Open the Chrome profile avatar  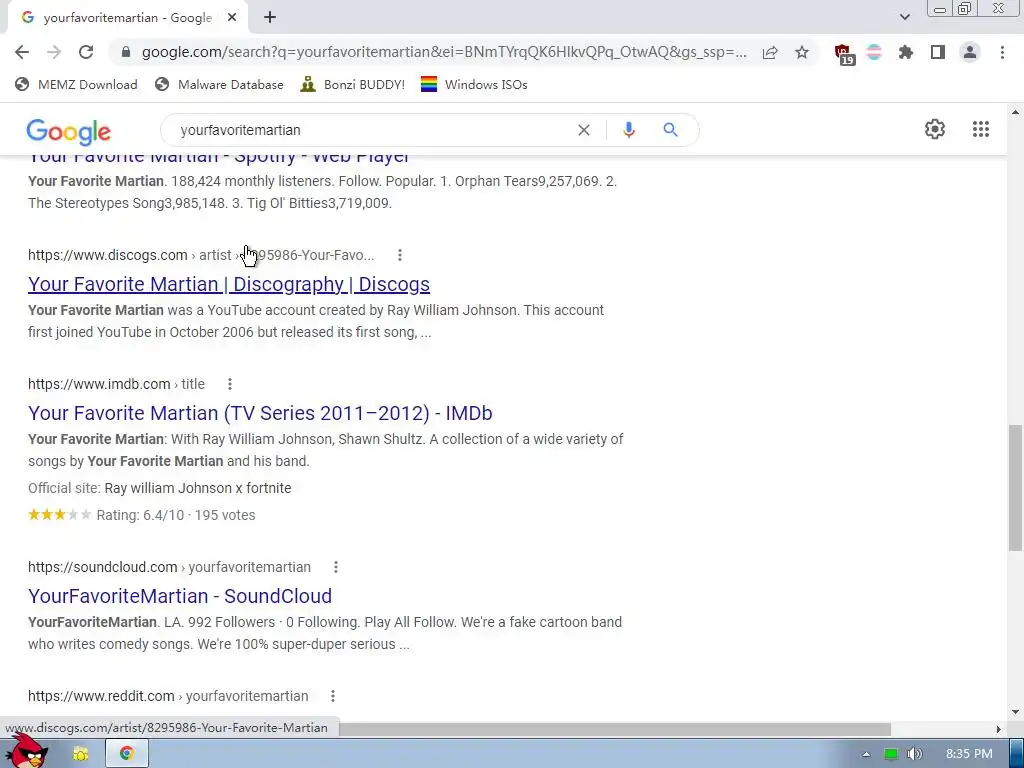tap(970, 52)
